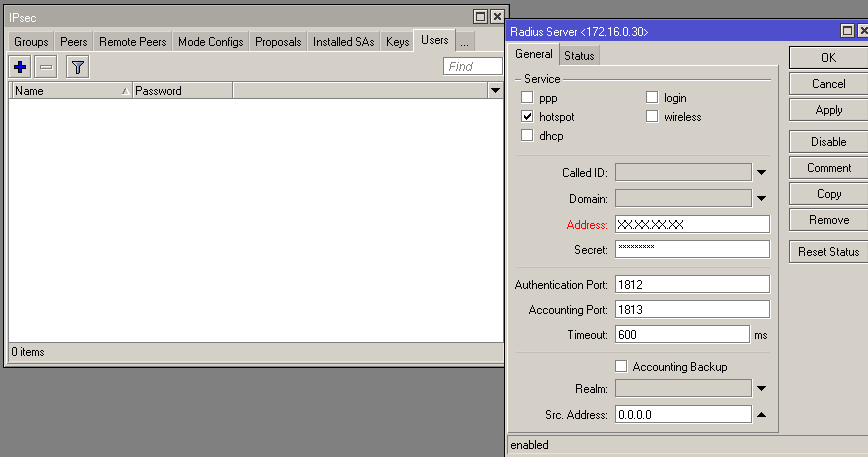Click the Authentication Port field
This screenshot has width=868, height=457.
point(692,284)
